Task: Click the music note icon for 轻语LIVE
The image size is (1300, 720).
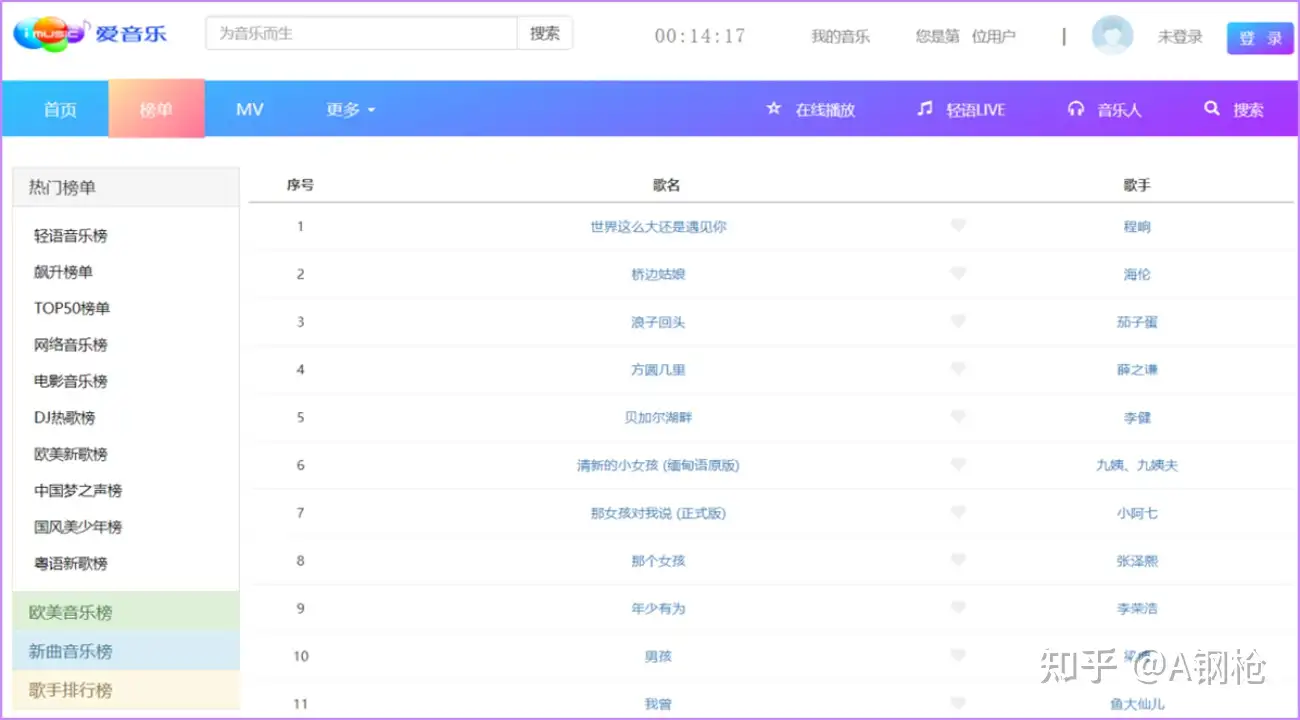Action: 925,109
